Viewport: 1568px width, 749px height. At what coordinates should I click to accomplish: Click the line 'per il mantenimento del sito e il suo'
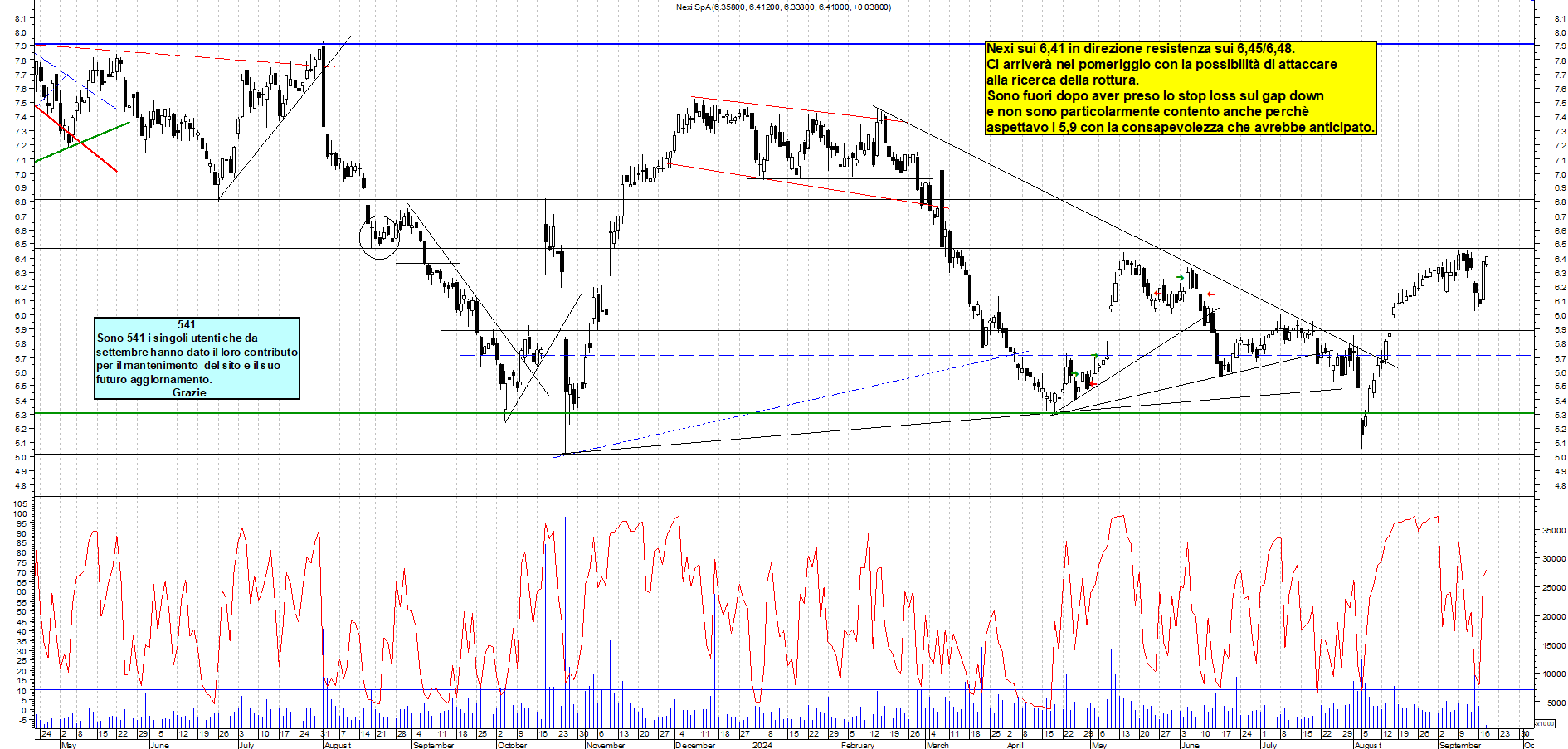click(188, 366)
